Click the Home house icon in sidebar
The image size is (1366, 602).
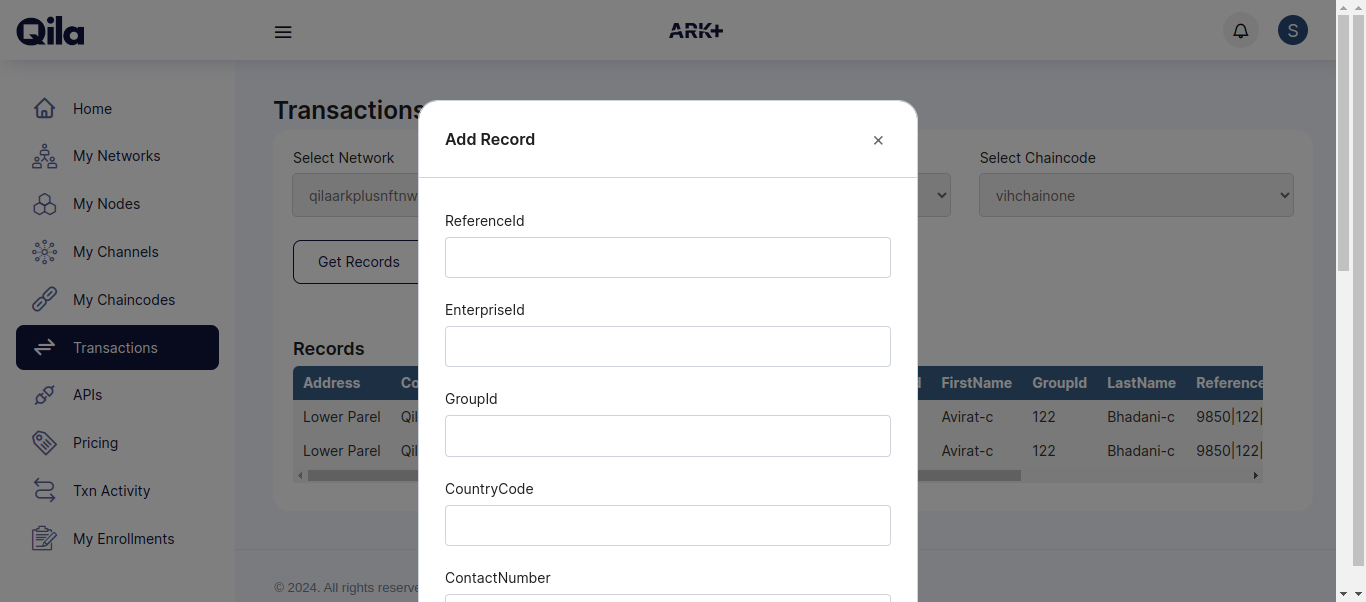coord(44,108)
